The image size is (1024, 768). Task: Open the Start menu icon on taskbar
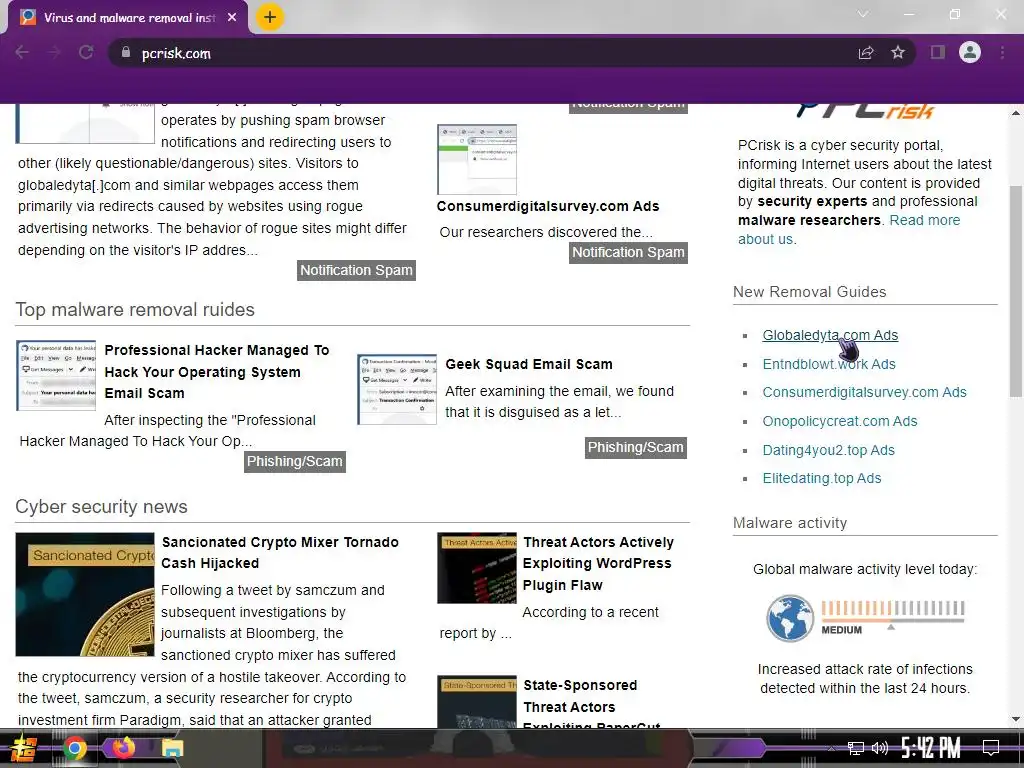pos(23,748)
